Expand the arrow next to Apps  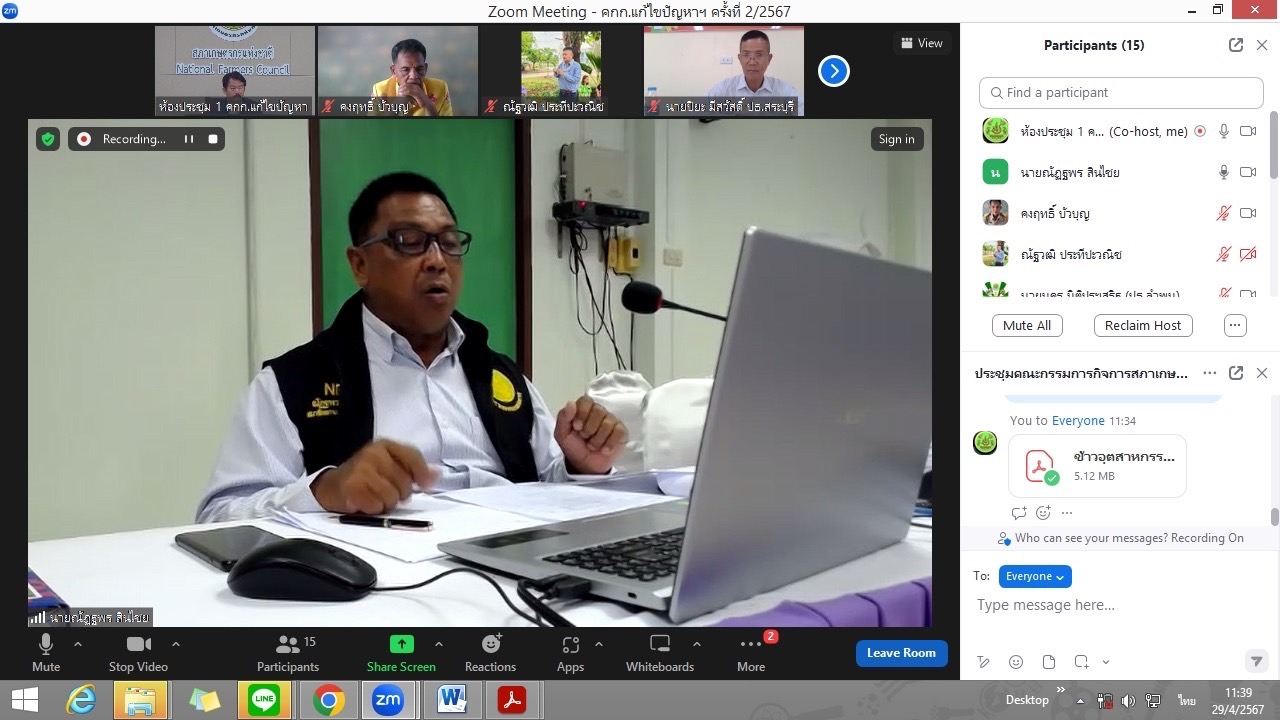pyautogui.click(x=599, y=644)
